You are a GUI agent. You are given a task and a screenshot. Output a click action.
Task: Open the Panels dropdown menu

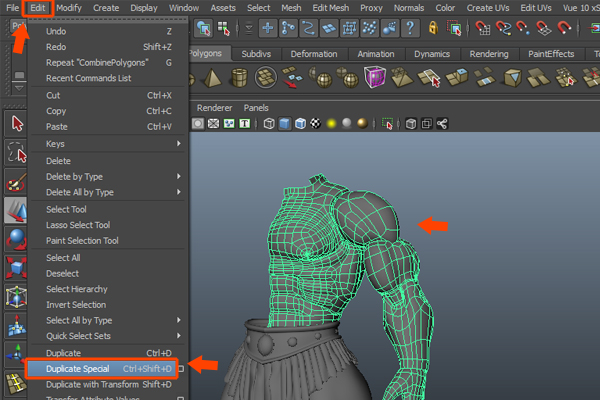coord(256,108)
